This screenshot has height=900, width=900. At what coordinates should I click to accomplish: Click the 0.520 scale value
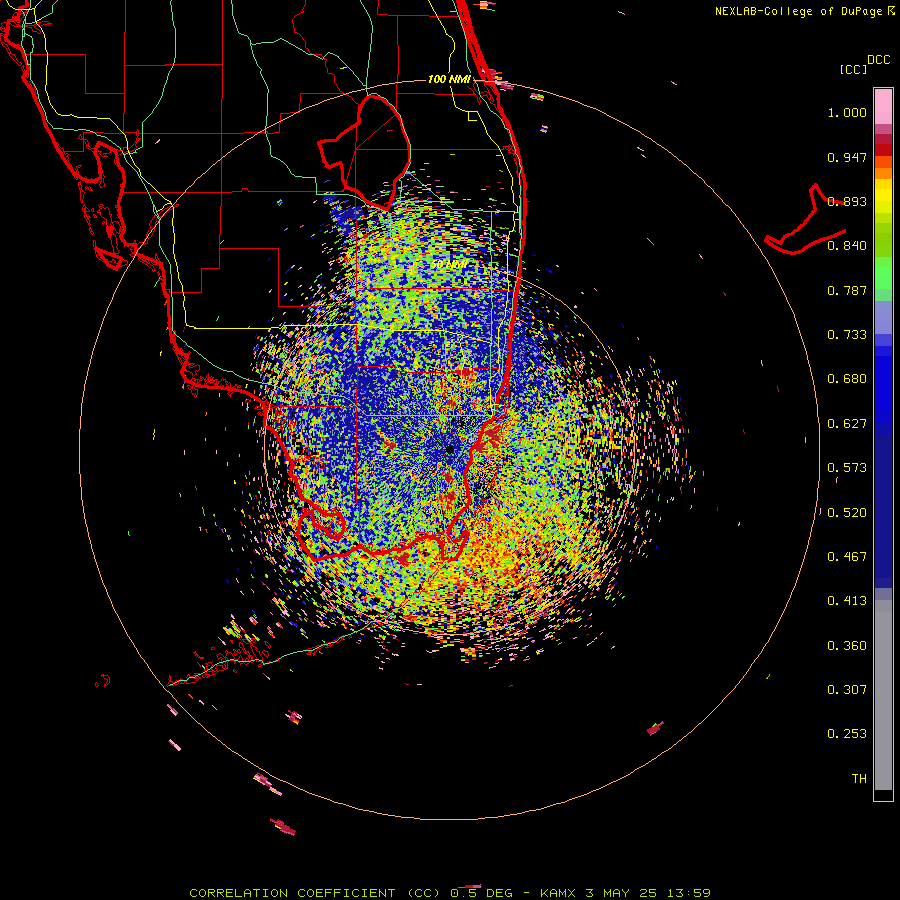[847, 513]
